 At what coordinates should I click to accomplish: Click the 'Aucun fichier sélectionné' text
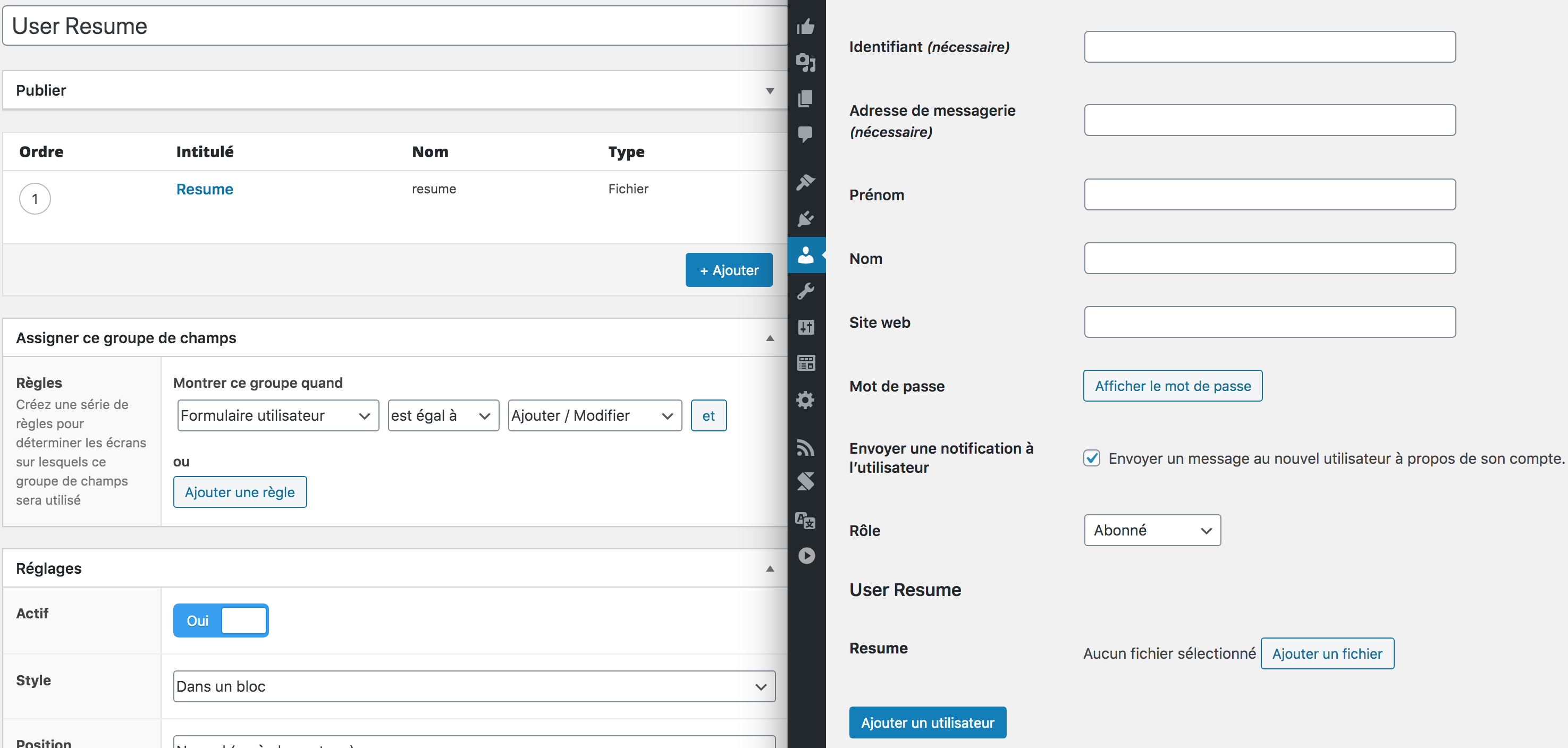tap(1169, 653)
